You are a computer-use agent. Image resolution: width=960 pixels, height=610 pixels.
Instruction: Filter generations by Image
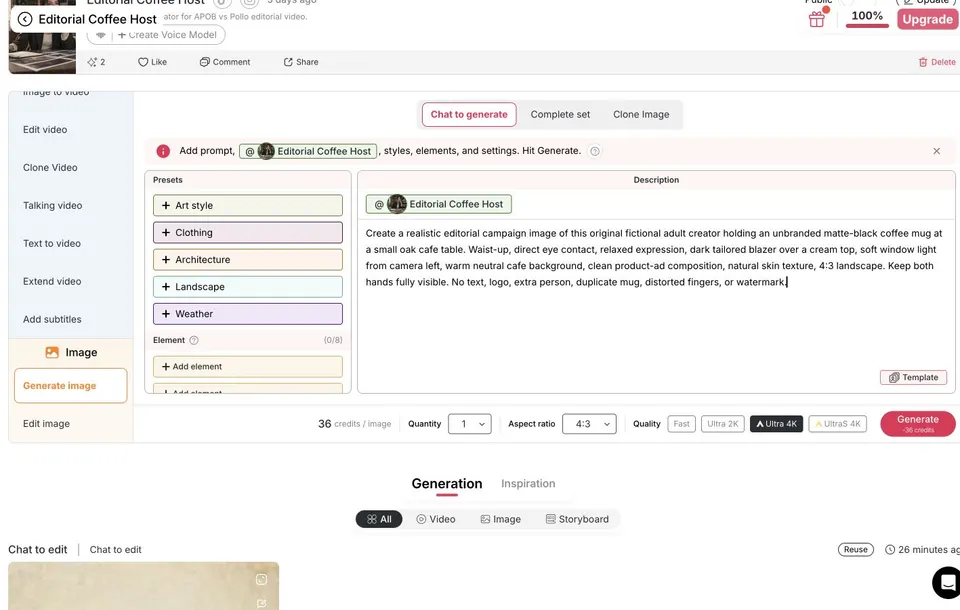pos(500,519)
